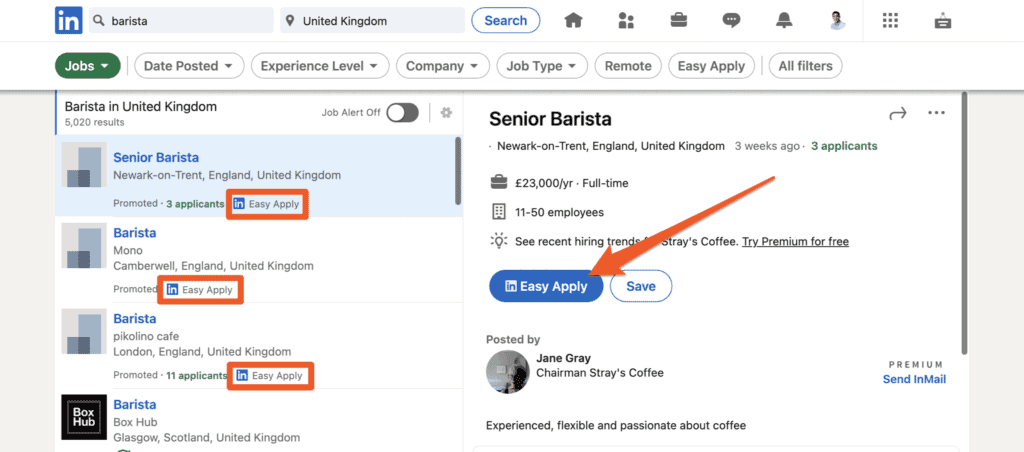Expand the Date Posted filter dropdown

pyautogui.click(x=189, y=66)
